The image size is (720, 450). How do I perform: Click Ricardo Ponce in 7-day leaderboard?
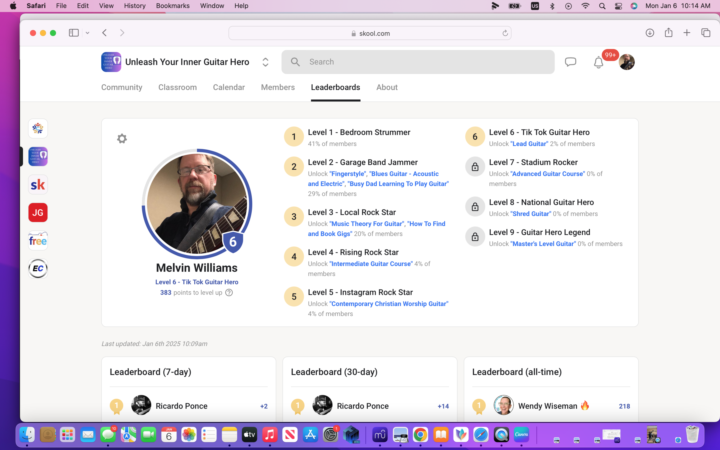coord(182,406)
